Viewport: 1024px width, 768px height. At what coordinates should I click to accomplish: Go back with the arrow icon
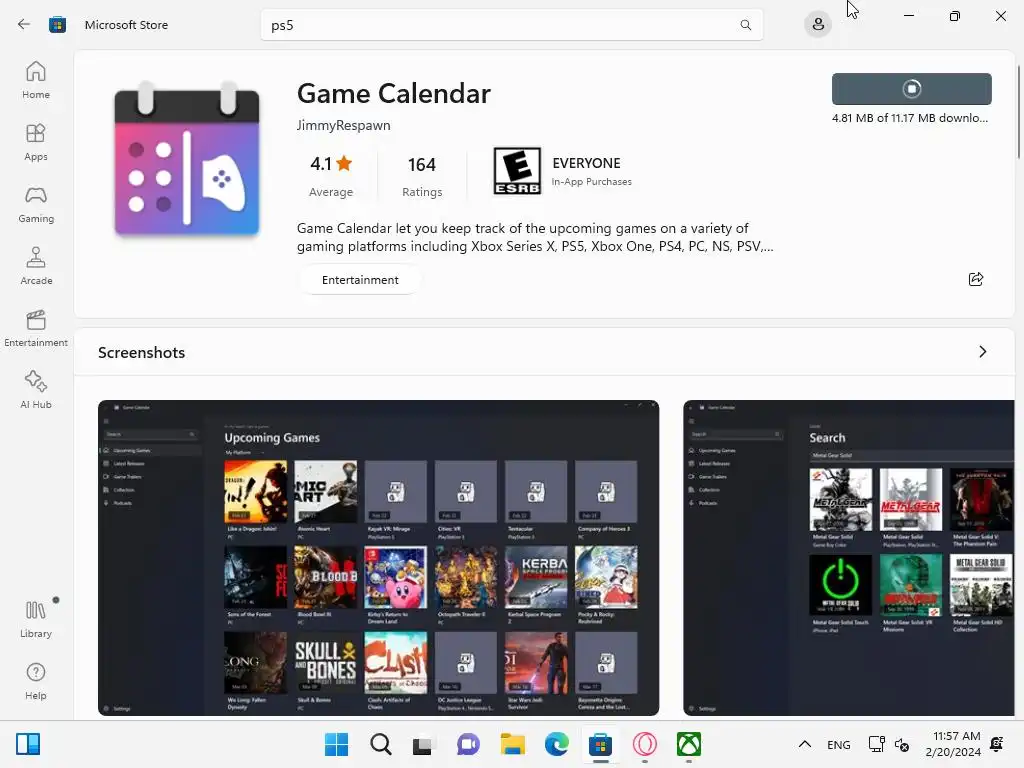24,25
